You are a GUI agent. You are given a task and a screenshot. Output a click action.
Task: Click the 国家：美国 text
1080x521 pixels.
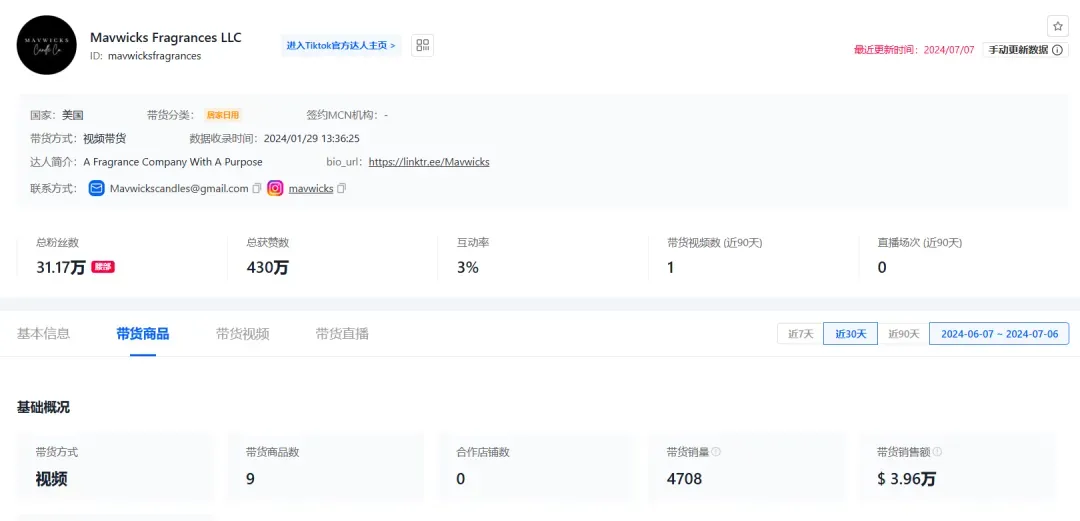[56, 115]
